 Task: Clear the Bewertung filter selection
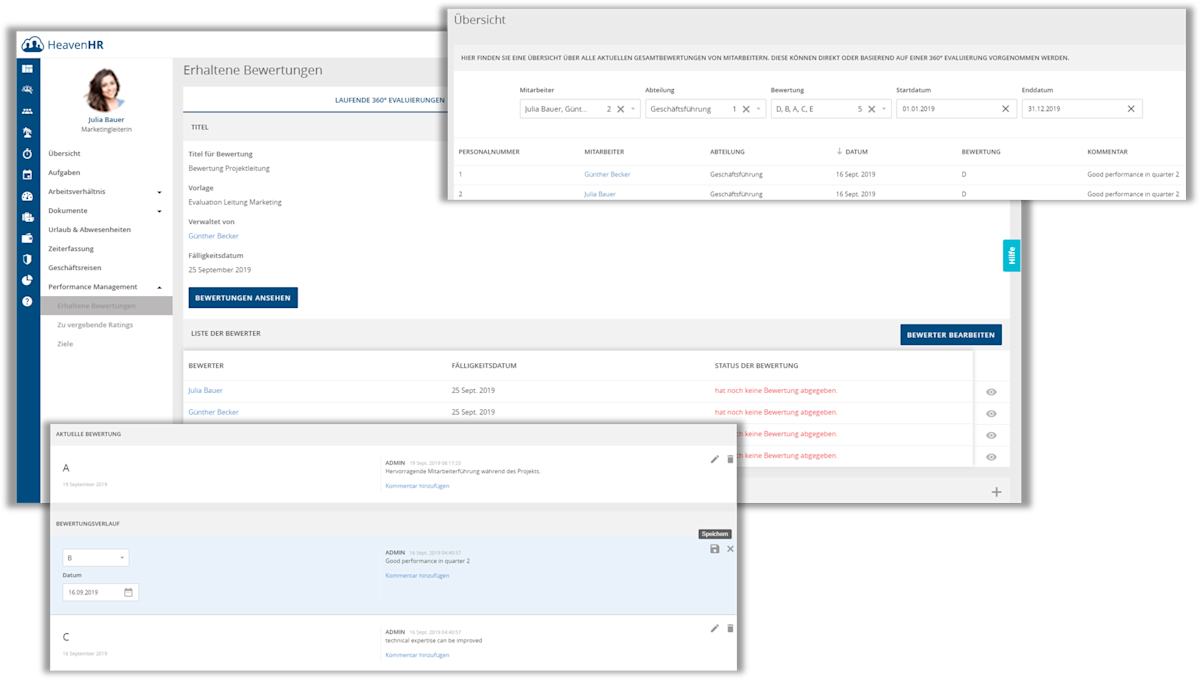click(x=871, y=109)
